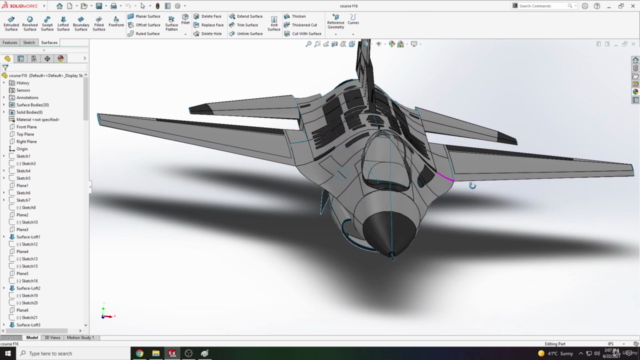Image resolution: width=640 pixels, height=360 pixels.
Task: Select the Lofted Surface tool
Action: (x=63, y=24)
